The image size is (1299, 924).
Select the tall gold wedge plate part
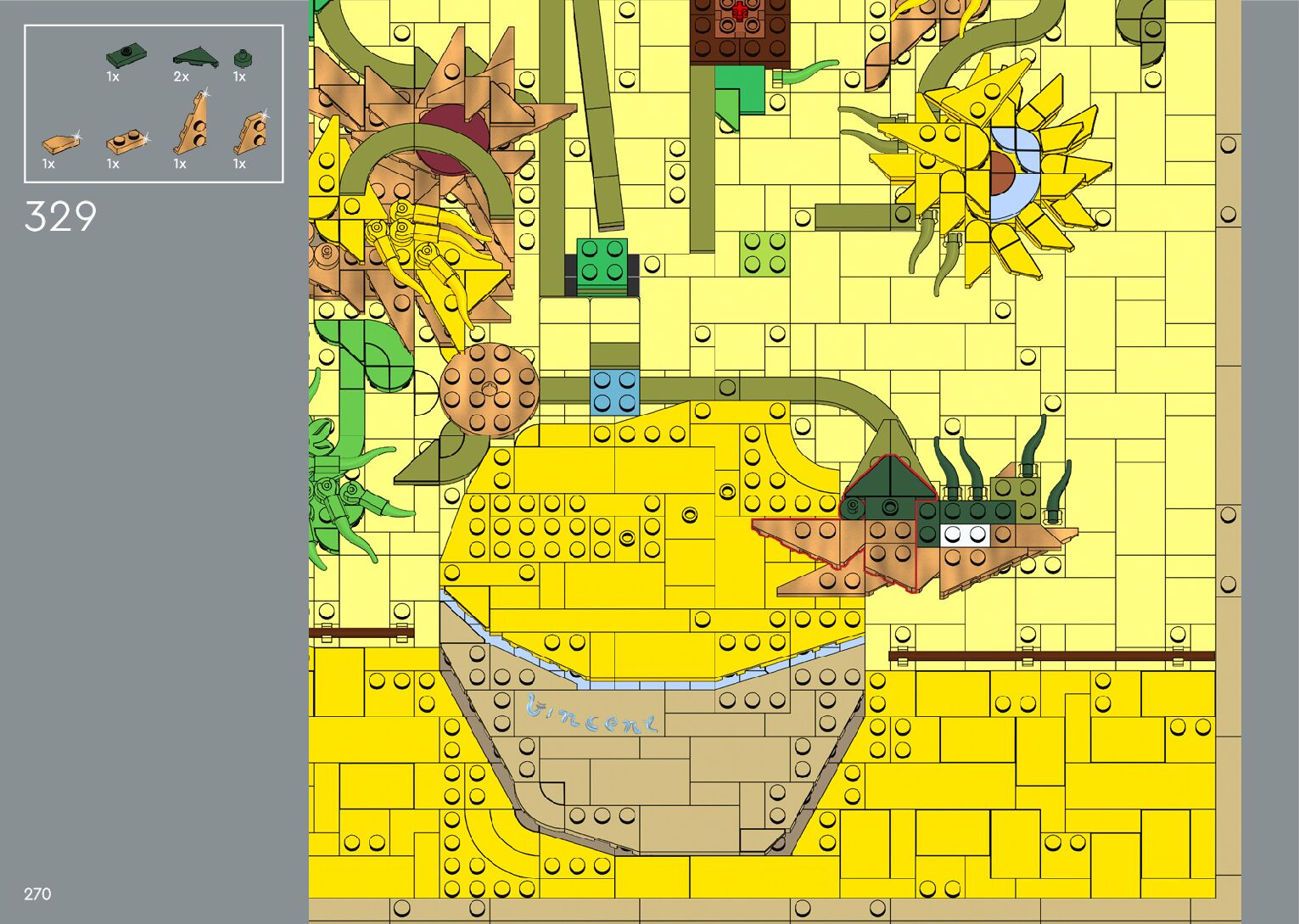click(193, 124)
